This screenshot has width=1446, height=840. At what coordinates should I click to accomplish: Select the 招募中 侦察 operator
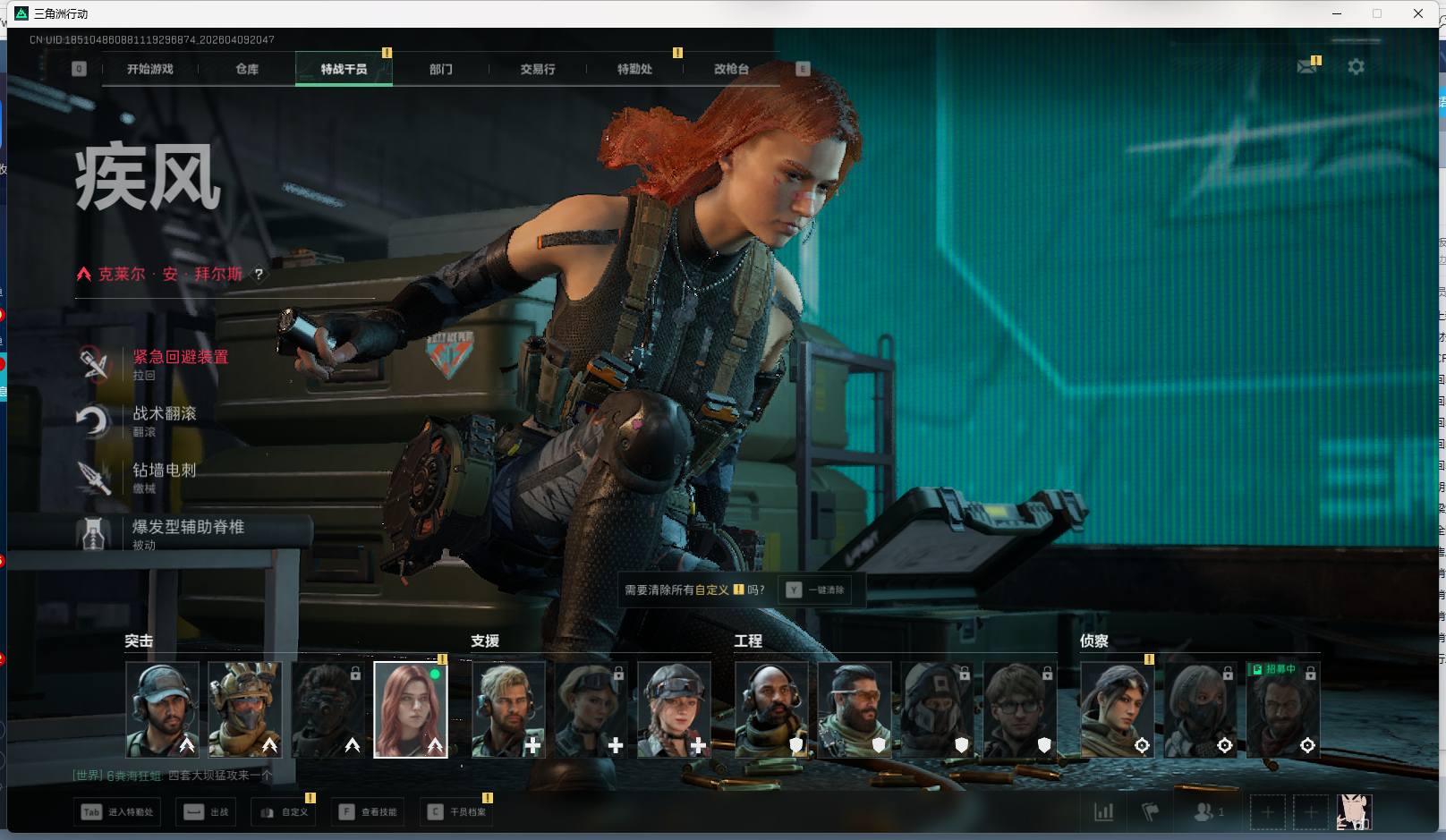click(1283, 710)
